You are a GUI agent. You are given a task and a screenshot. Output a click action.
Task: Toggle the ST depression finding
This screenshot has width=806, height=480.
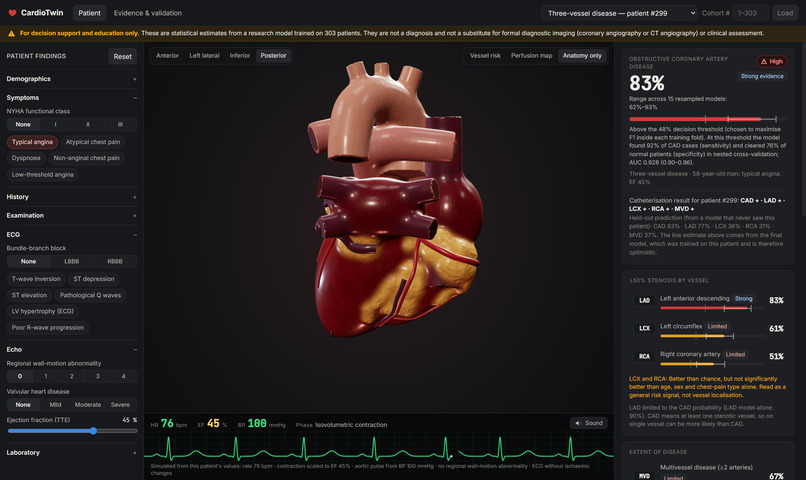tap(94, 279)
